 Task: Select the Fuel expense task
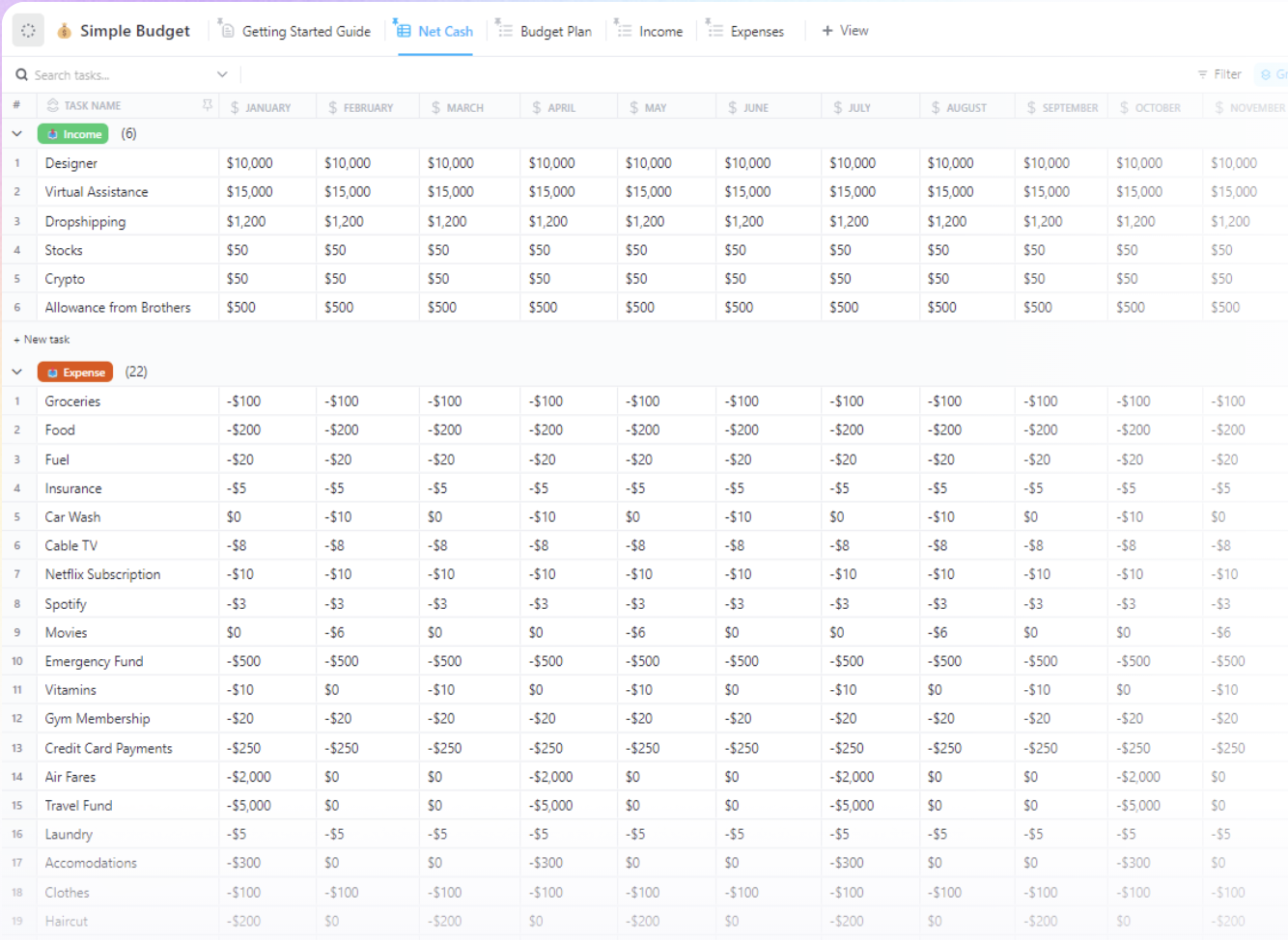point(57,459)
